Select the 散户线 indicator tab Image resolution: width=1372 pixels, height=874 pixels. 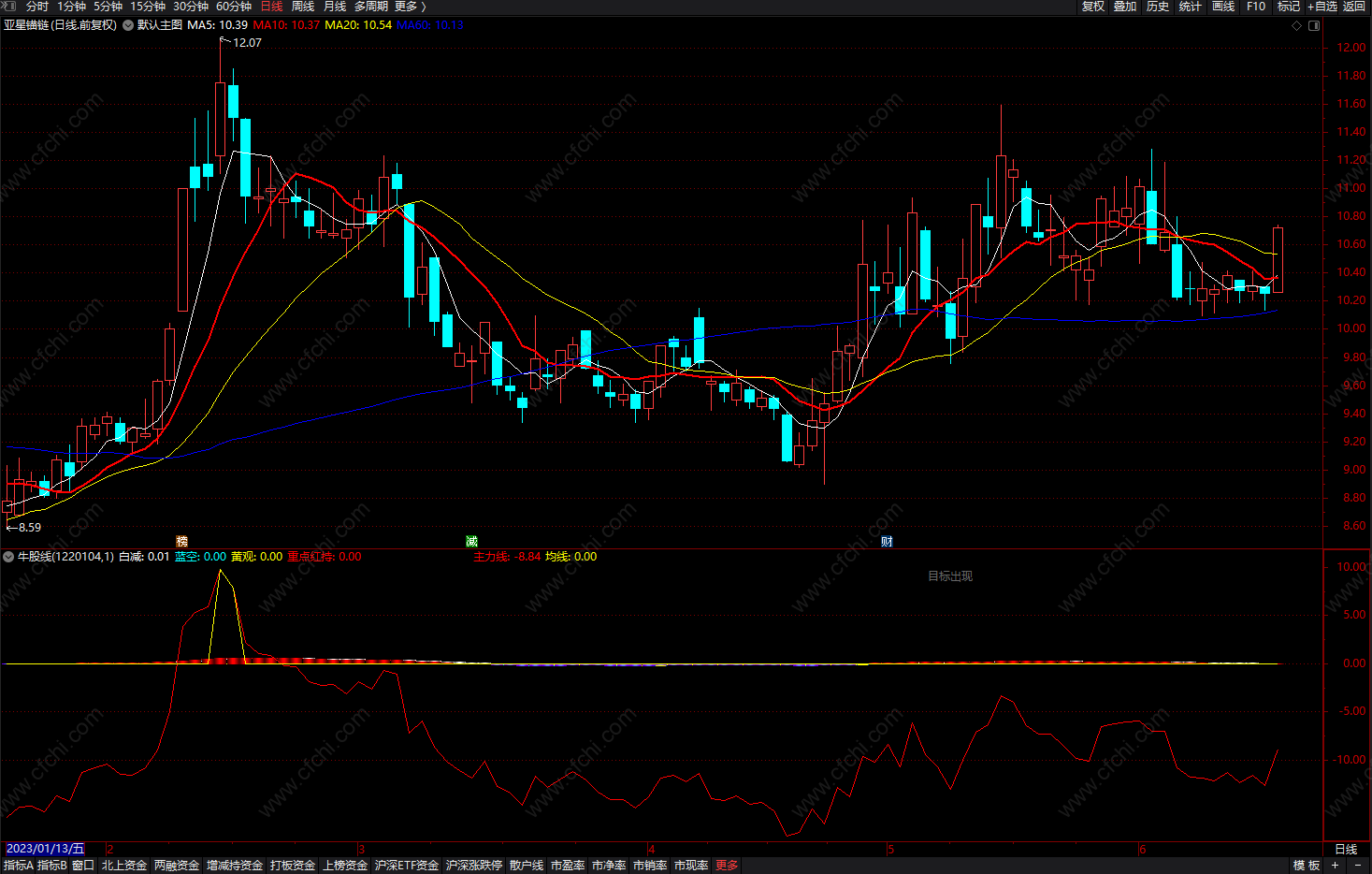(x=527, y=866)
